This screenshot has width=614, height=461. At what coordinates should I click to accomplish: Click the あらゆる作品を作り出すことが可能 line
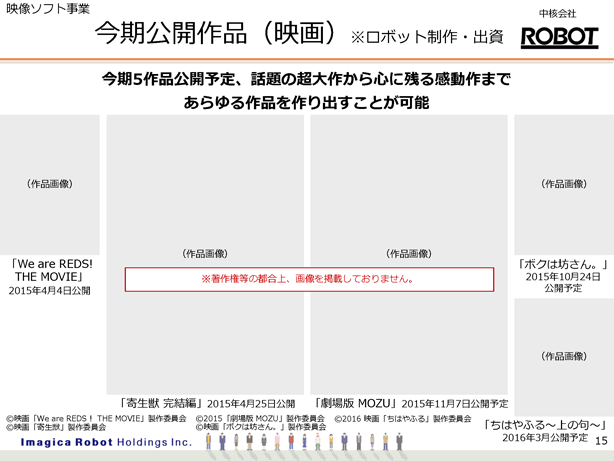[307, 103]
